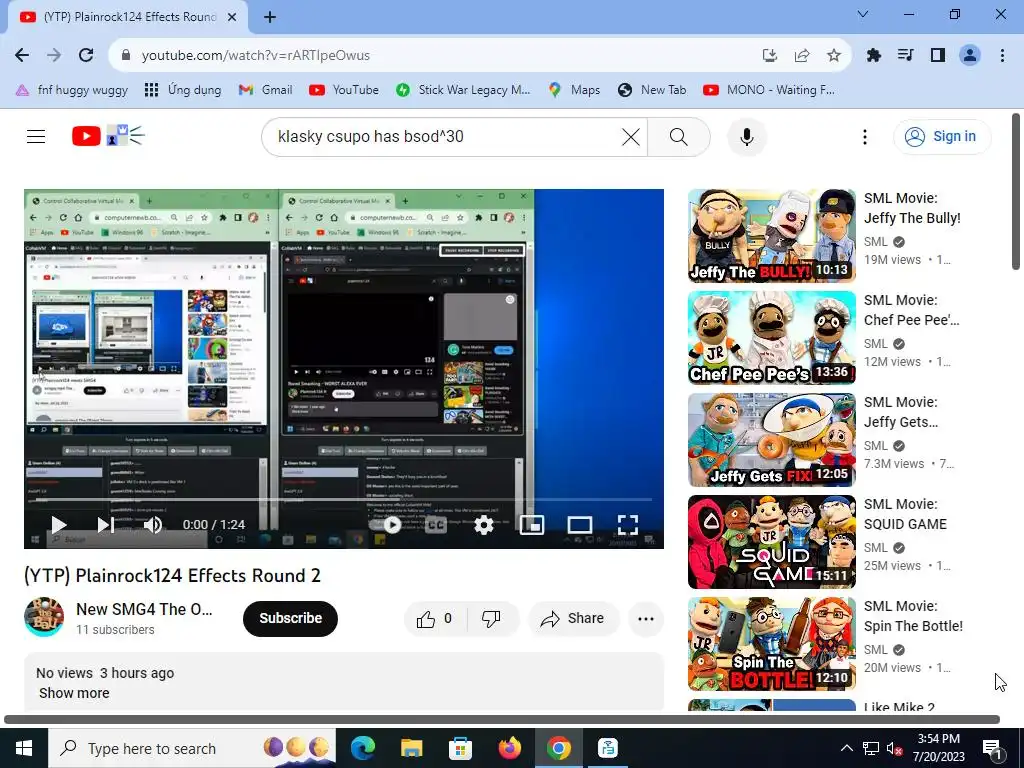Bookmark this page with star icon
Viewport: 1024px width, 768px height.
[x=833, y=56]
